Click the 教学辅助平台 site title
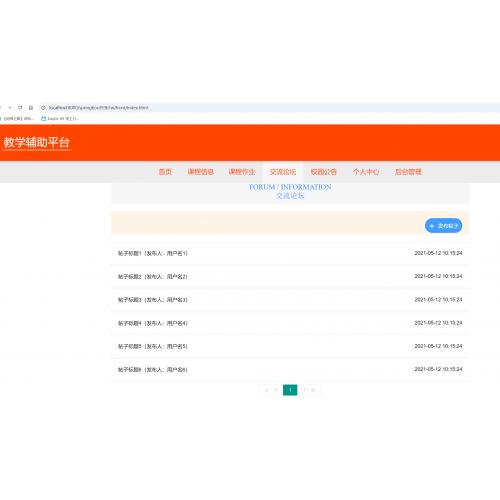The image size is (500, 500). (36, 142)
